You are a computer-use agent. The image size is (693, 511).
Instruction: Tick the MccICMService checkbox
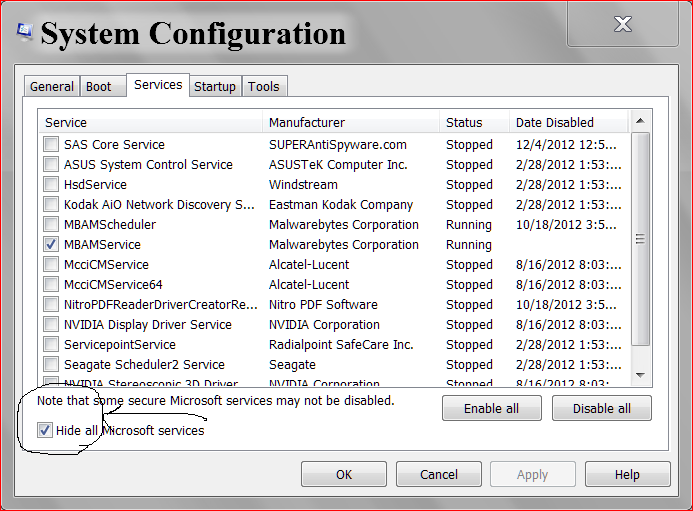coord(51,264)
